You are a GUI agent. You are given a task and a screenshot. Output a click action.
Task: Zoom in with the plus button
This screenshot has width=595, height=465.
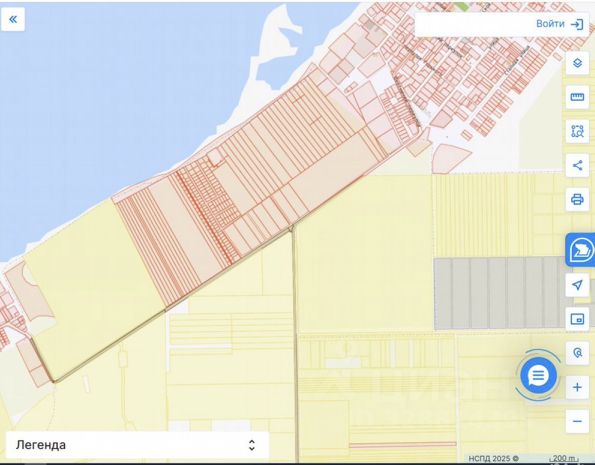pos(577,387)
